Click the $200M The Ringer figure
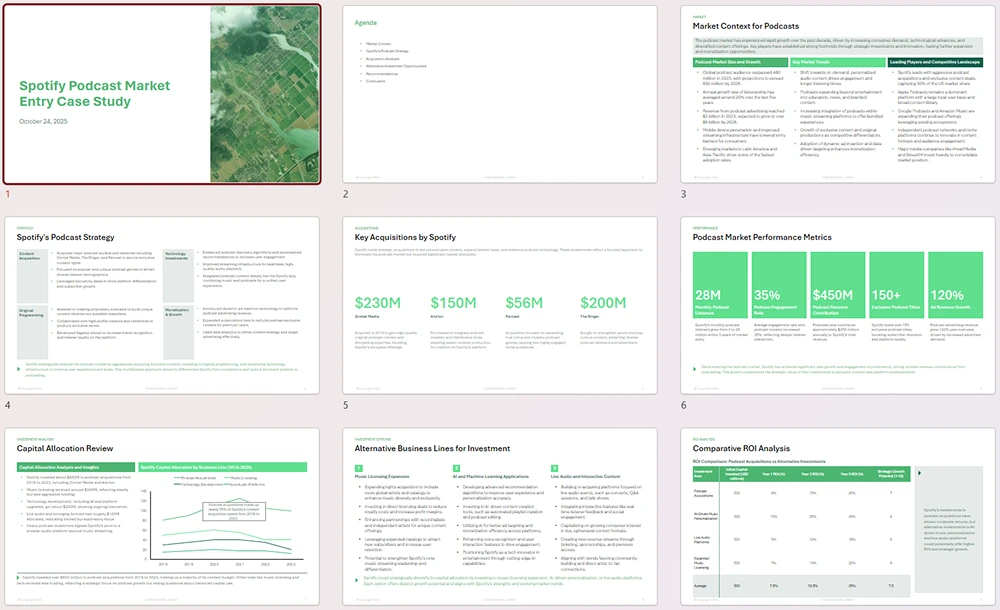This screenshot has height=610, width=1000. (x=603, y=303)
